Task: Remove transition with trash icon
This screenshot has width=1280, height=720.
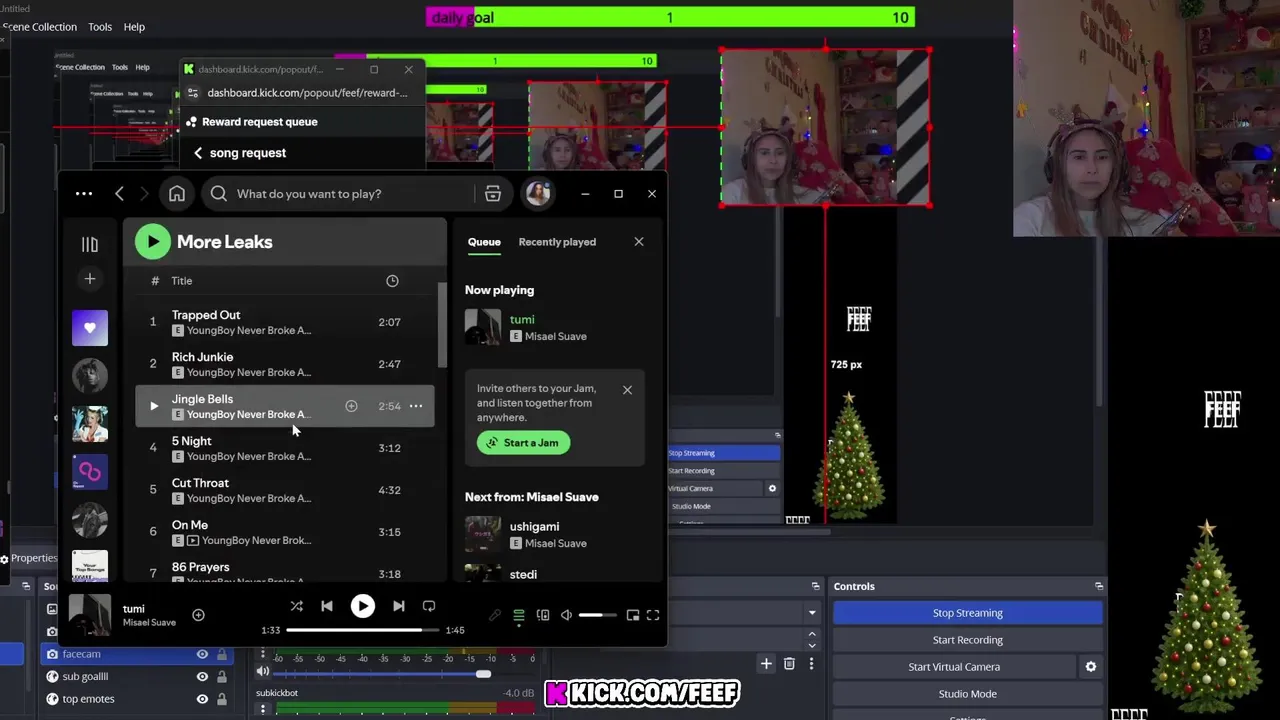Action: (x=789, y=663)
